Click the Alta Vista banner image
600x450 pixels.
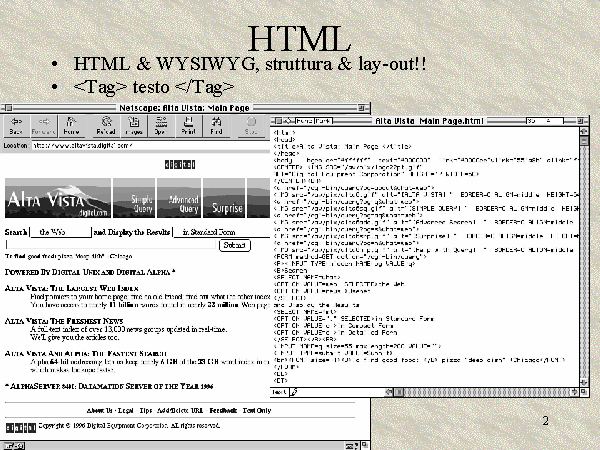[x=58, y=198]
